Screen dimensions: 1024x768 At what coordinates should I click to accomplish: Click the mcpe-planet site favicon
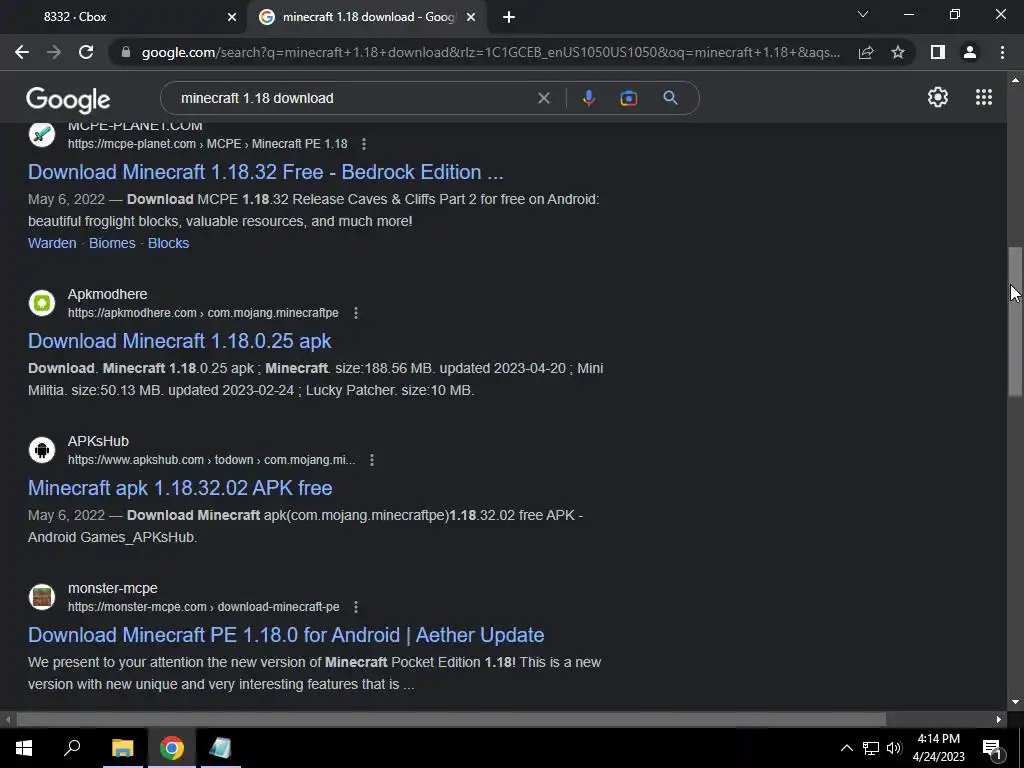pos(42,135)
